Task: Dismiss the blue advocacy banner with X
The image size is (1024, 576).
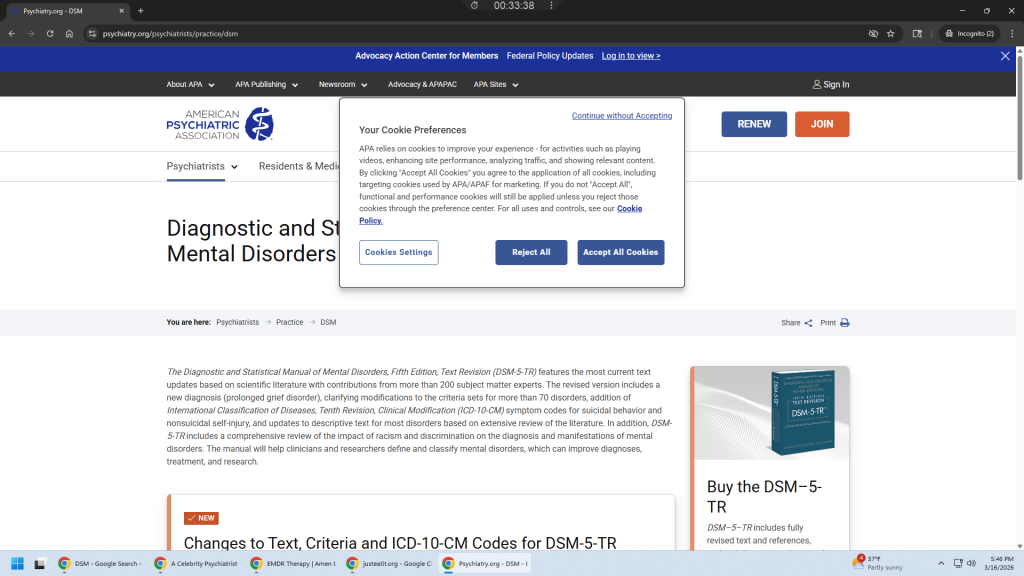Action: [x=1005, y=56]
